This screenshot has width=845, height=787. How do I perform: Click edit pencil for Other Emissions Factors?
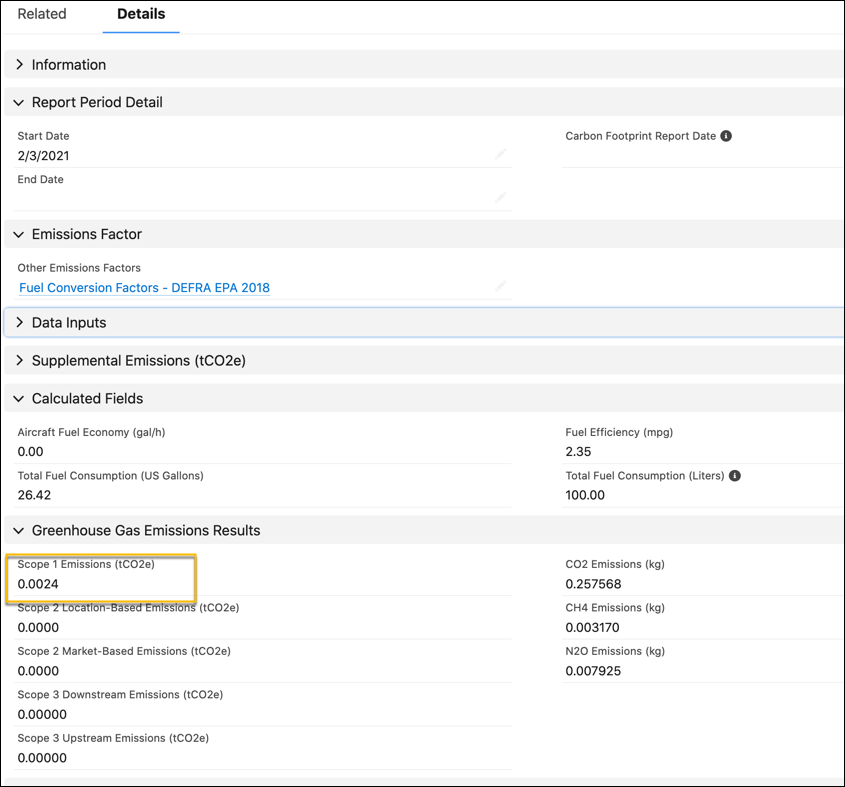(x=501, y=286)
